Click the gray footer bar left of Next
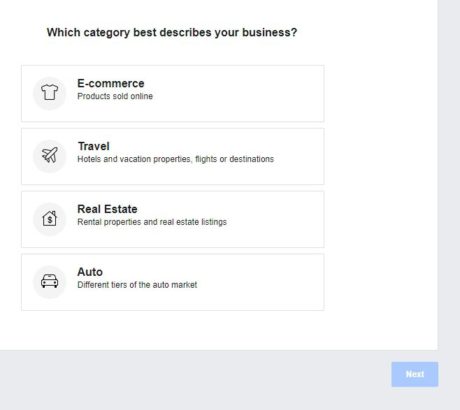460x410 pixels. (195, 380)
